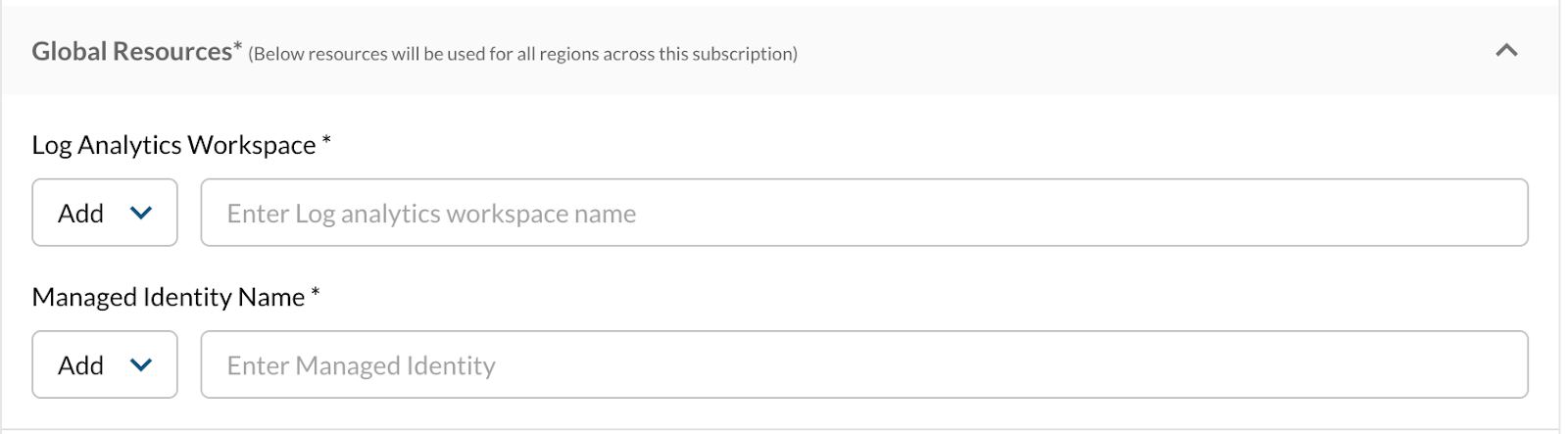This screenshot has width=1568, height=434.
Task: Focus the Enter Managed Identity field
Action: point(863,364)
